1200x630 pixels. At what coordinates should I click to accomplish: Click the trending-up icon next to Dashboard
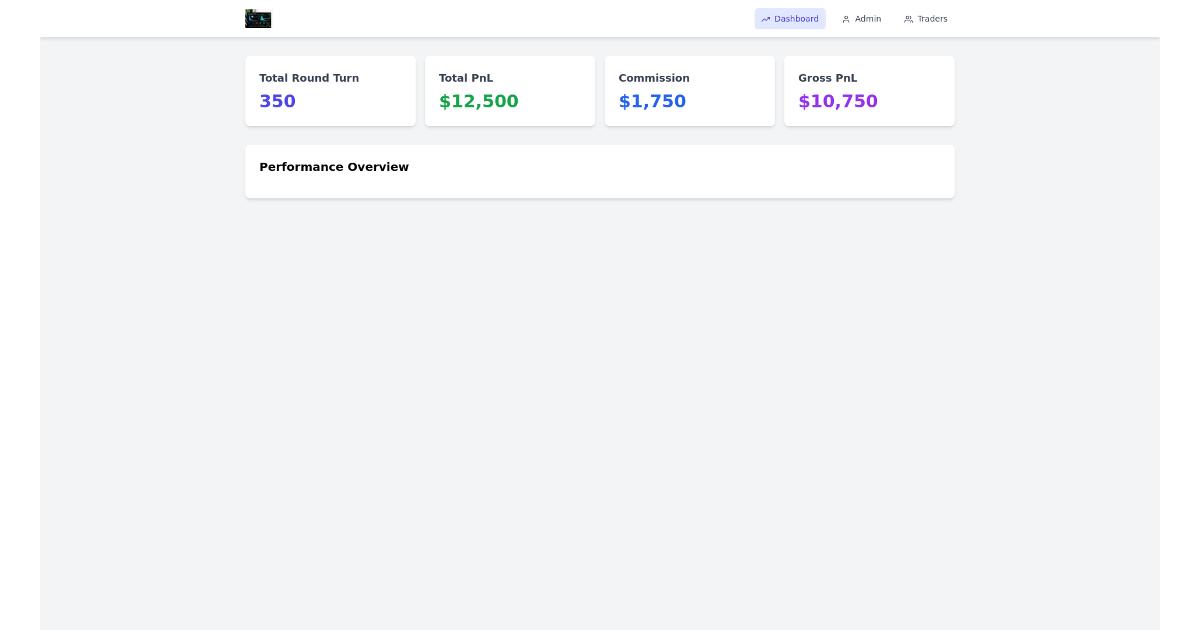click(x=764, y=18)
